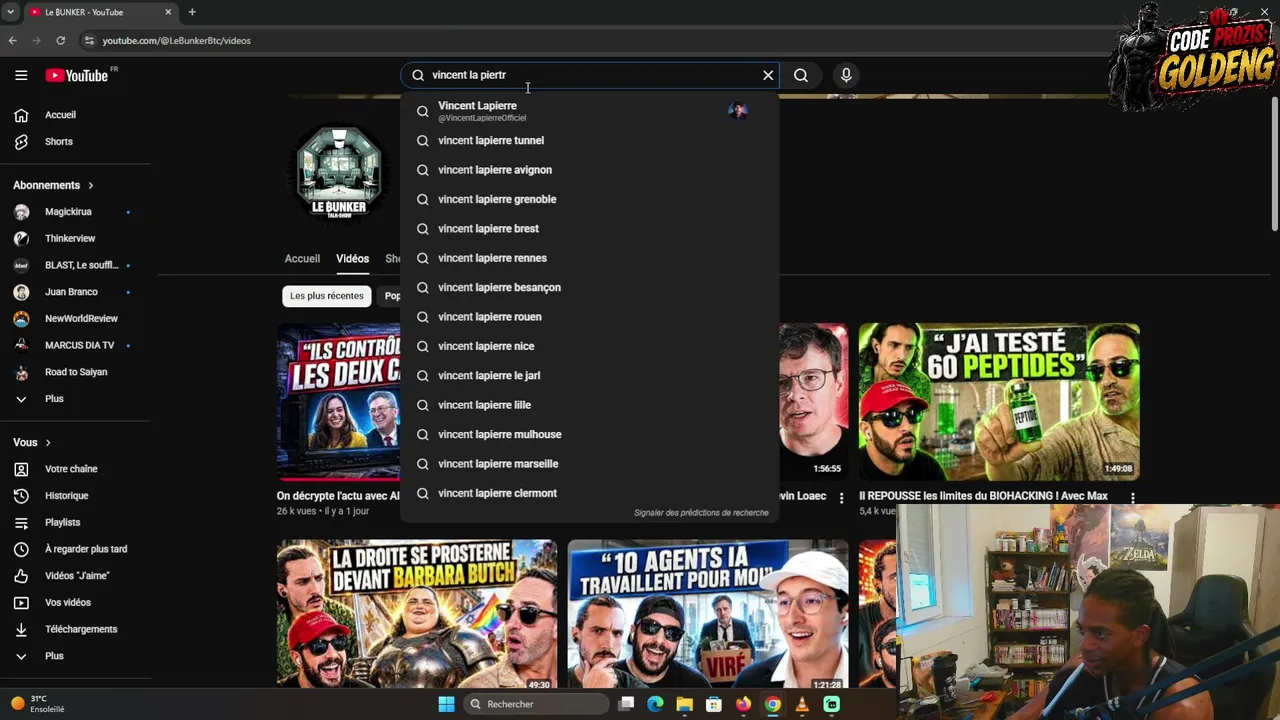The image size is (1280, 720).
Task: Switch to the channel Accueil tab
Action: coord(302,259)
